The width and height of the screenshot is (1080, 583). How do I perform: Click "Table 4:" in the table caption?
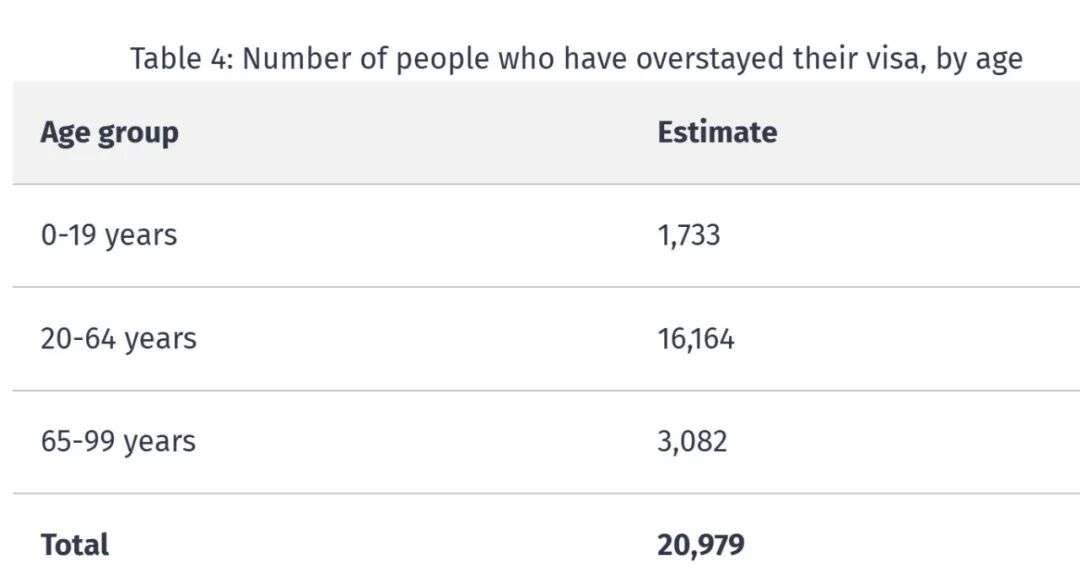click(x=181, y=59)
